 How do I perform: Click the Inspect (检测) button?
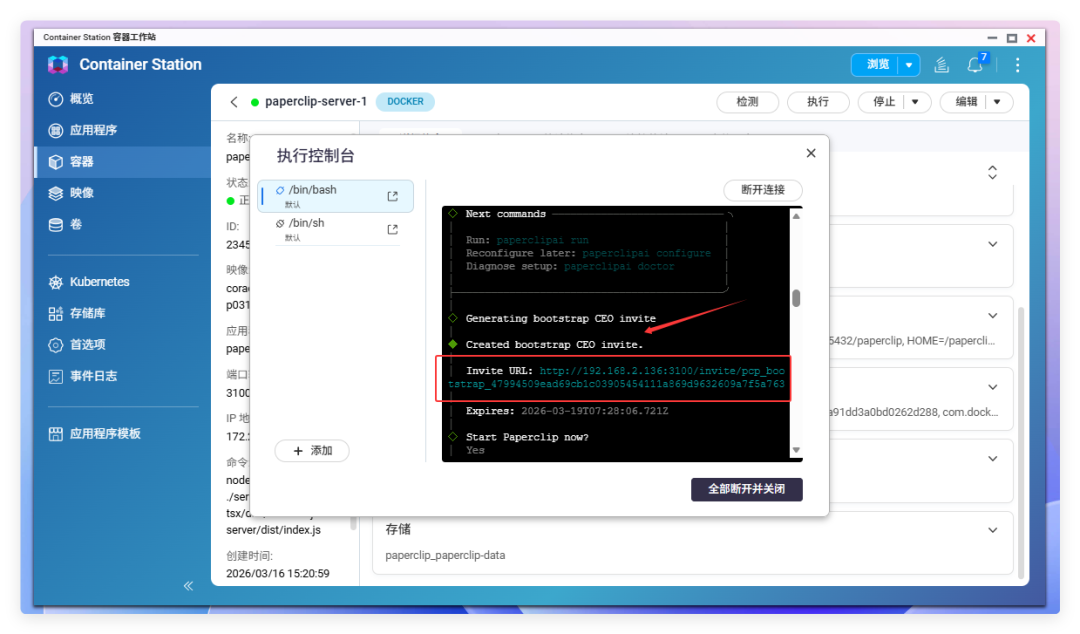[x=747, y=102]
